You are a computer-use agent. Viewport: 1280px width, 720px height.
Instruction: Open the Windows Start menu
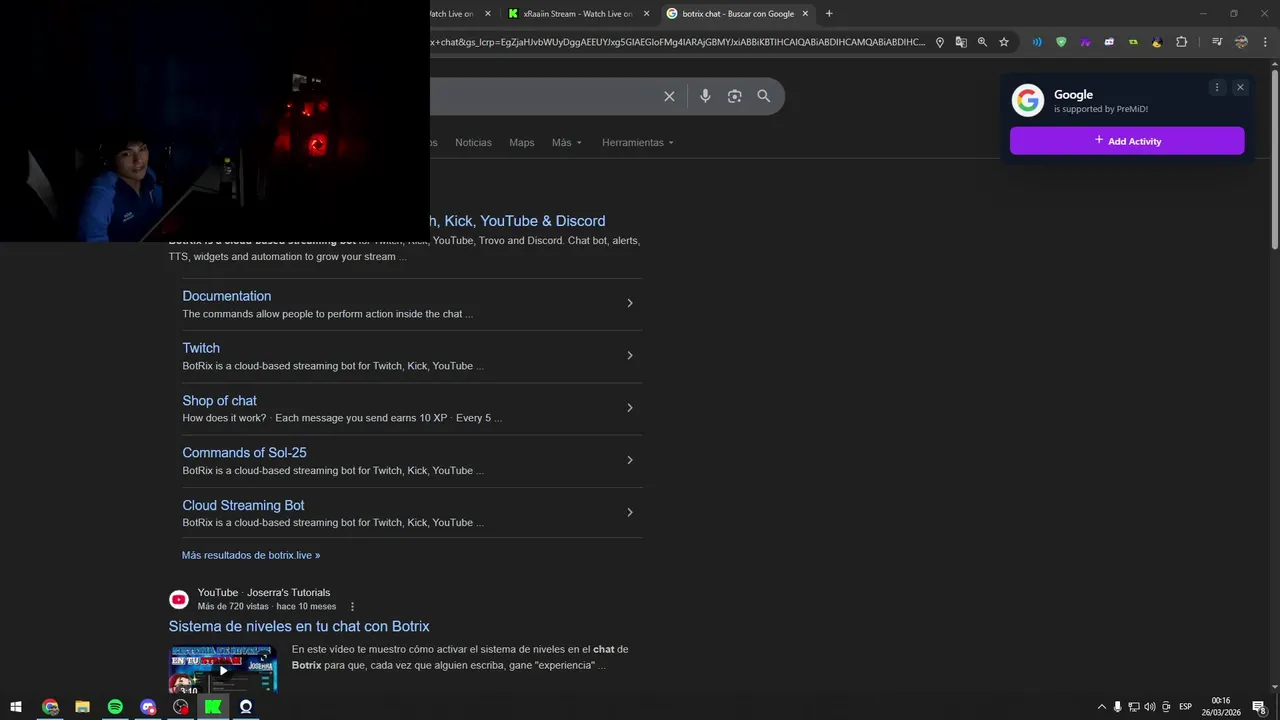[x=16, y=707]
